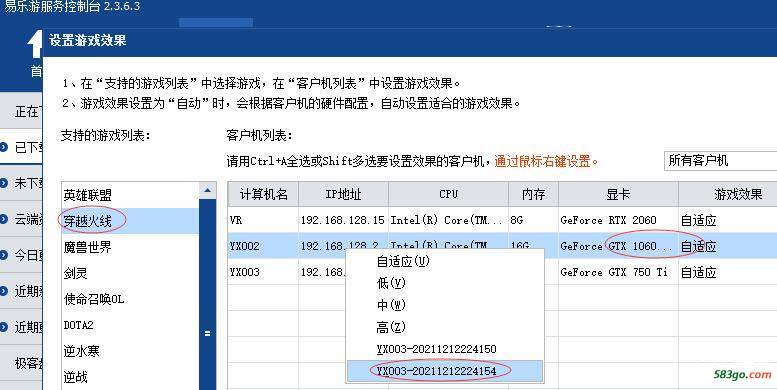The height and width of the screenshot is (390, 777).
Task: Sort by 计算机名 column header
Action: 263,194
